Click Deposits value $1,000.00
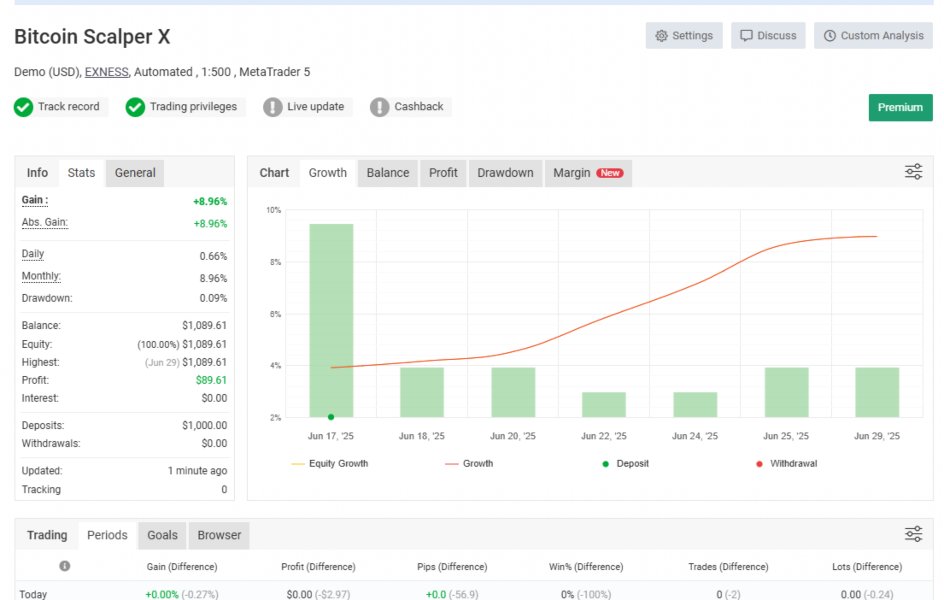This screenshot has height=600, width=944. tap(205, 425)
